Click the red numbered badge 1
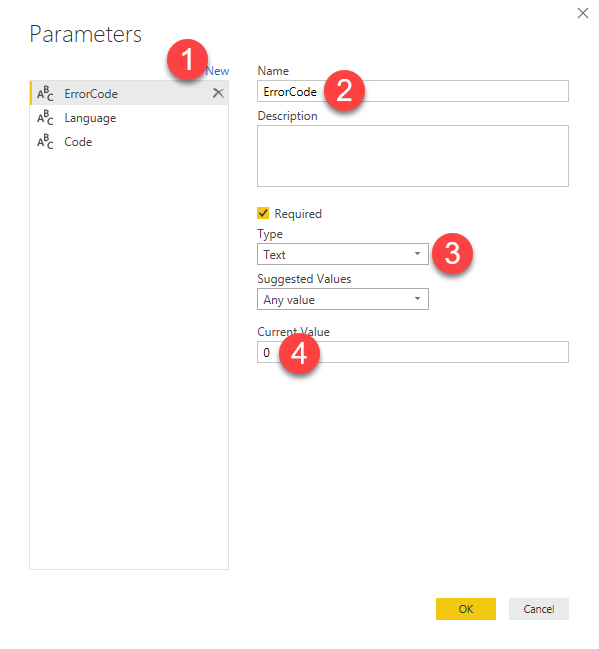Viewport: 599px width, 649px height. 187,60
